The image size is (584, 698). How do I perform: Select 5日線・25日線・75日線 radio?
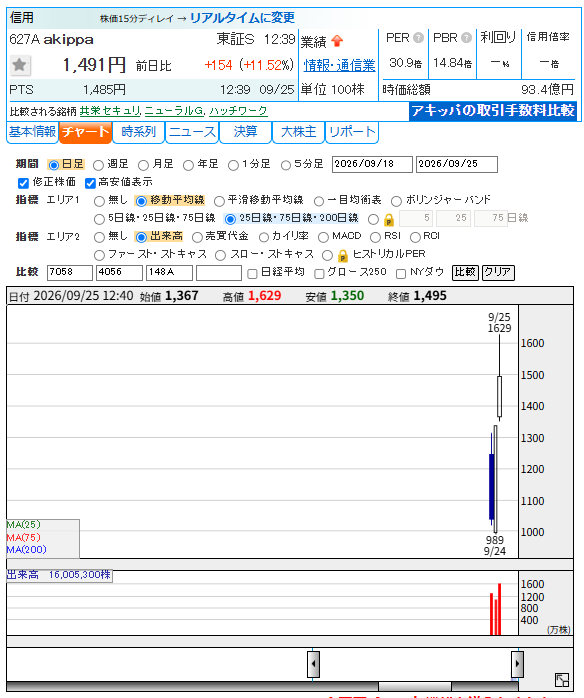pyautogui.click(x=99, y=219)
